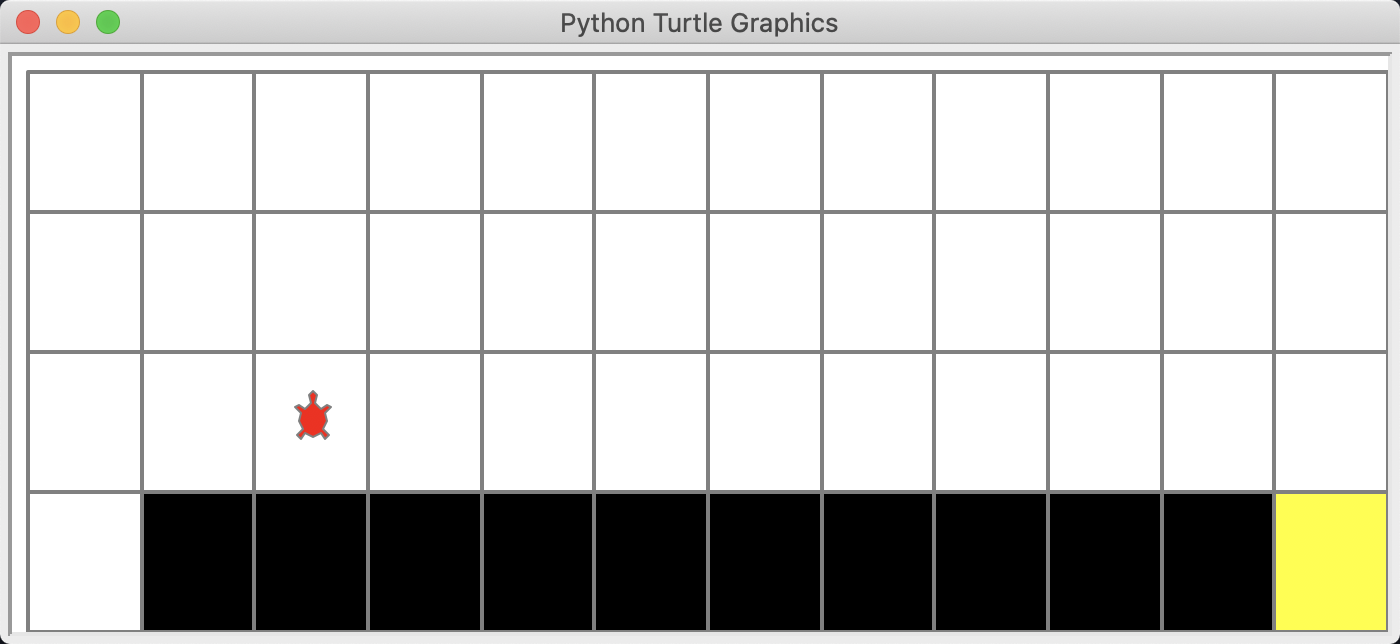Click the last black cell before yellow goal

[1218, 562]
